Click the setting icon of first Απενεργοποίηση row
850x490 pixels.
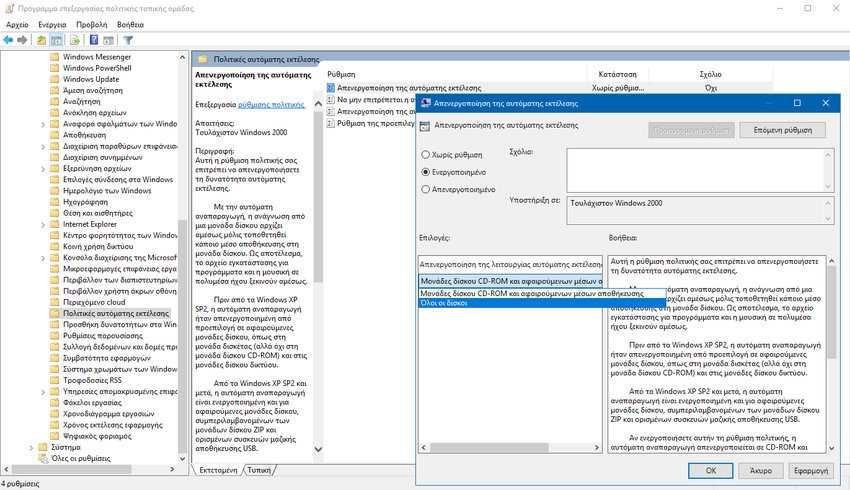331,87
